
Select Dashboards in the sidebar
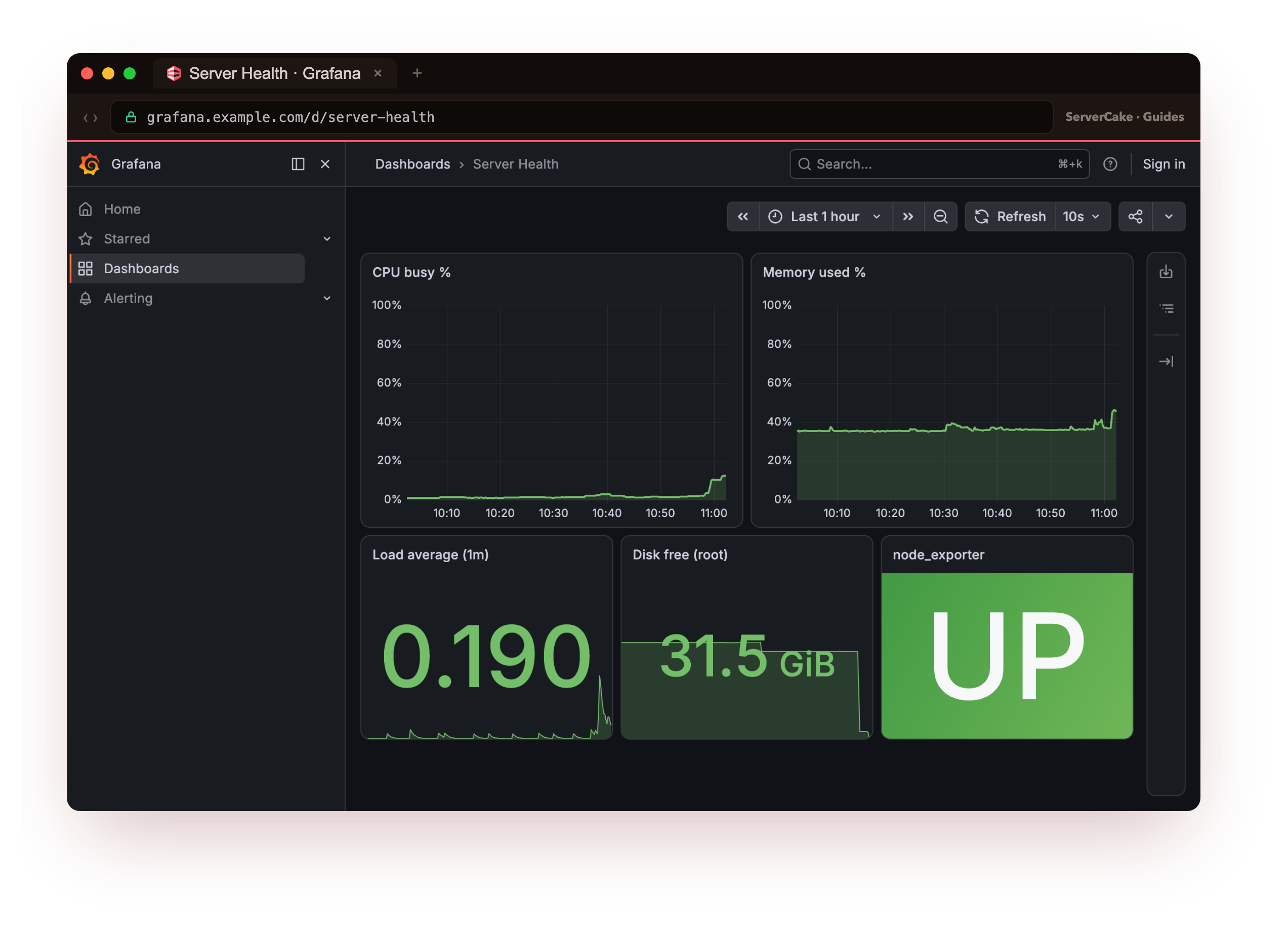point(187,269)
